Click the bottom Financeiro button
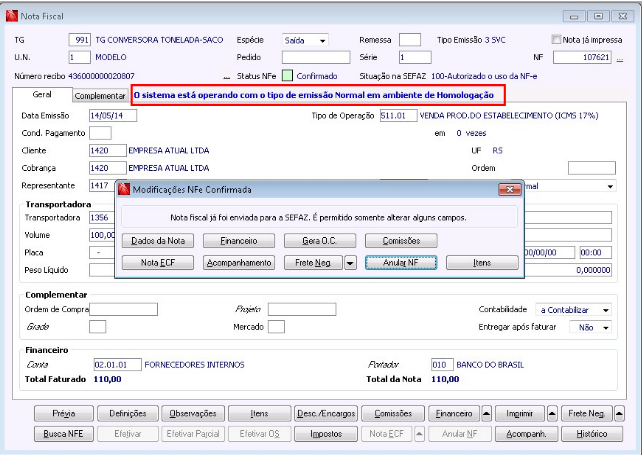Screen dimensions: 642x455 click(454, 414)
